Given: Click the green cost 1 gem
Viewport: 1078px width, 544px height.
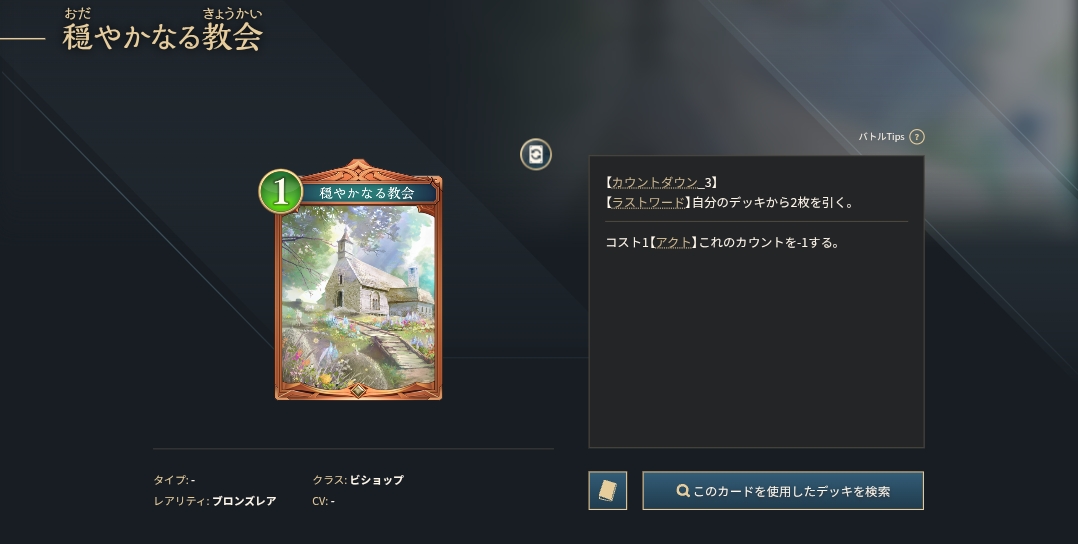Looking at the screenshot, I should (280, 192).
